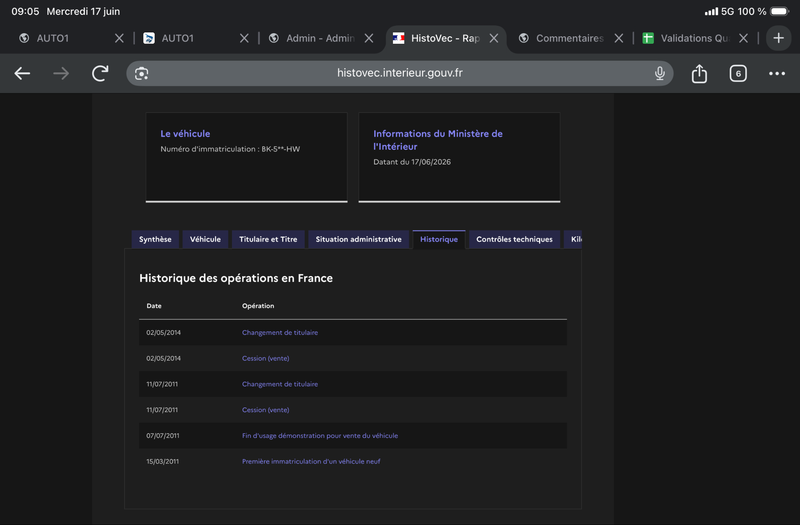This screenshot has width=800, height=525.
Task: Click the Date column header
Action: pyautogui.click(x=154, y=306)
